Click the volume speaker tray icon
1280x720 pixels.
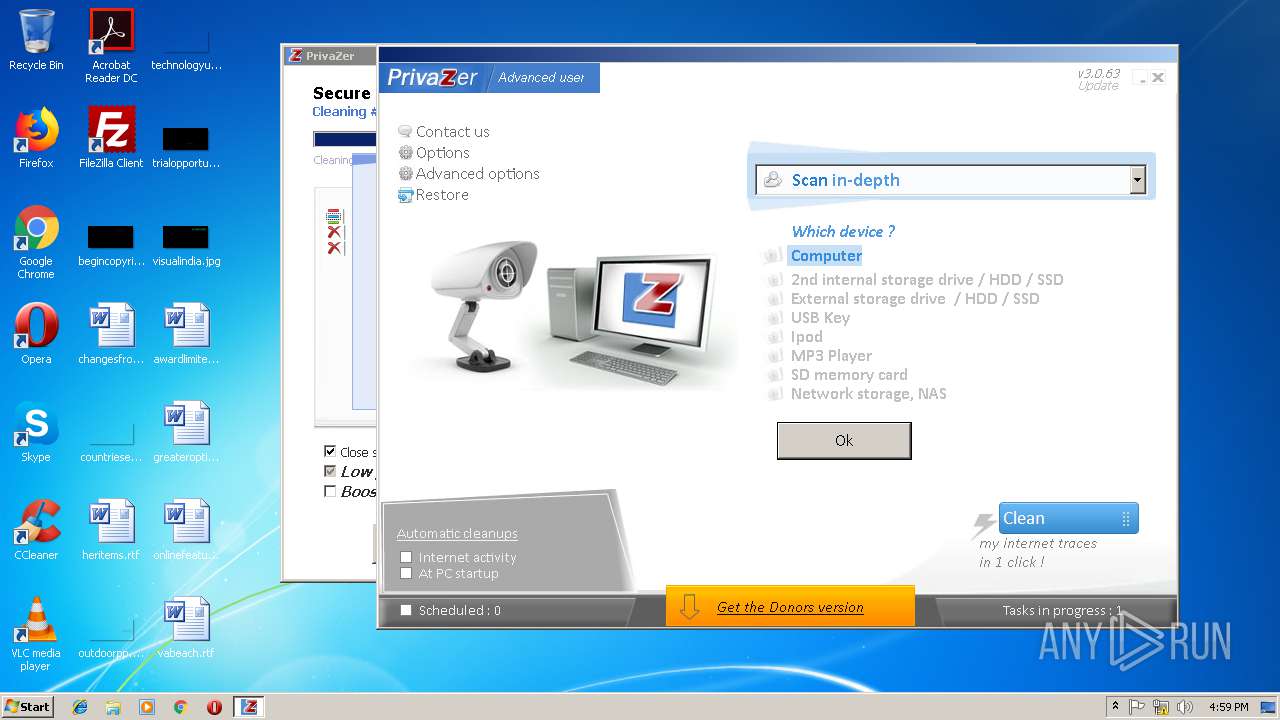click(x=1185, y=707)
